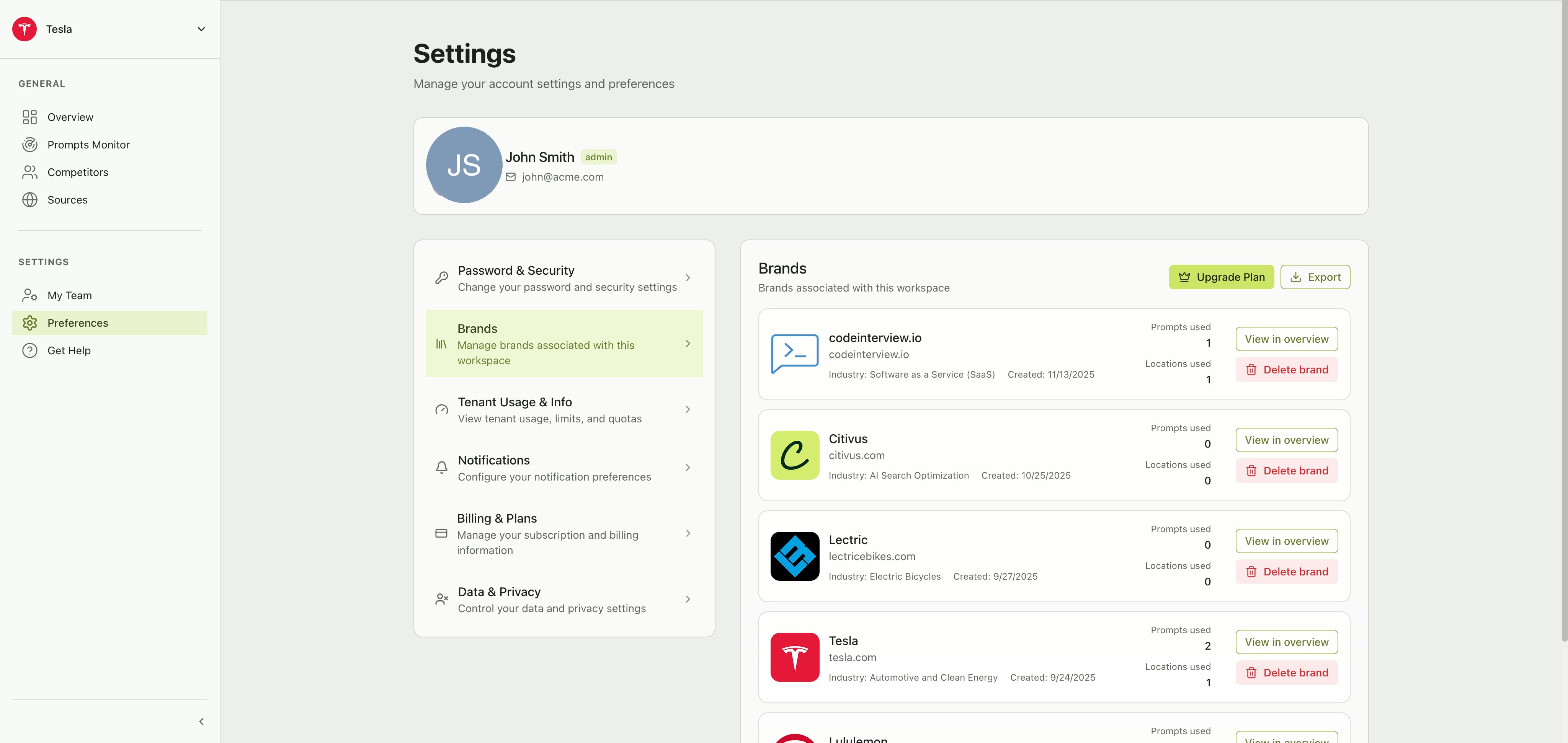The image size is (1568, 743).
Task: Open the Competitors page
Action: (109, 172)
